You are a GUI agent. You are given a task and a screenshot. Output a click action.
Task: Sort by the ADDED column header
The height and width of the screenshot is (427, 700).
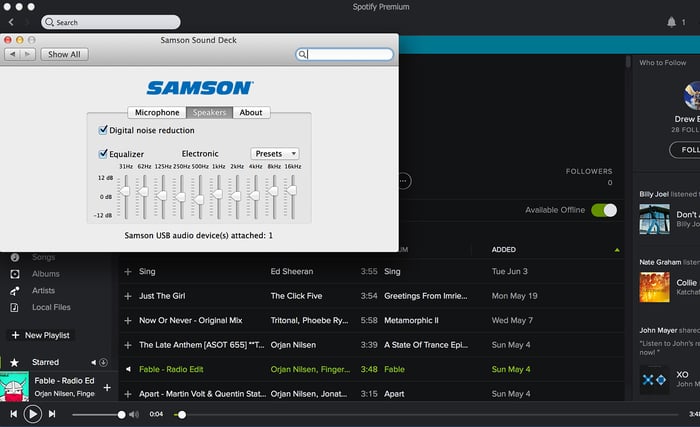tap(504, 250)
